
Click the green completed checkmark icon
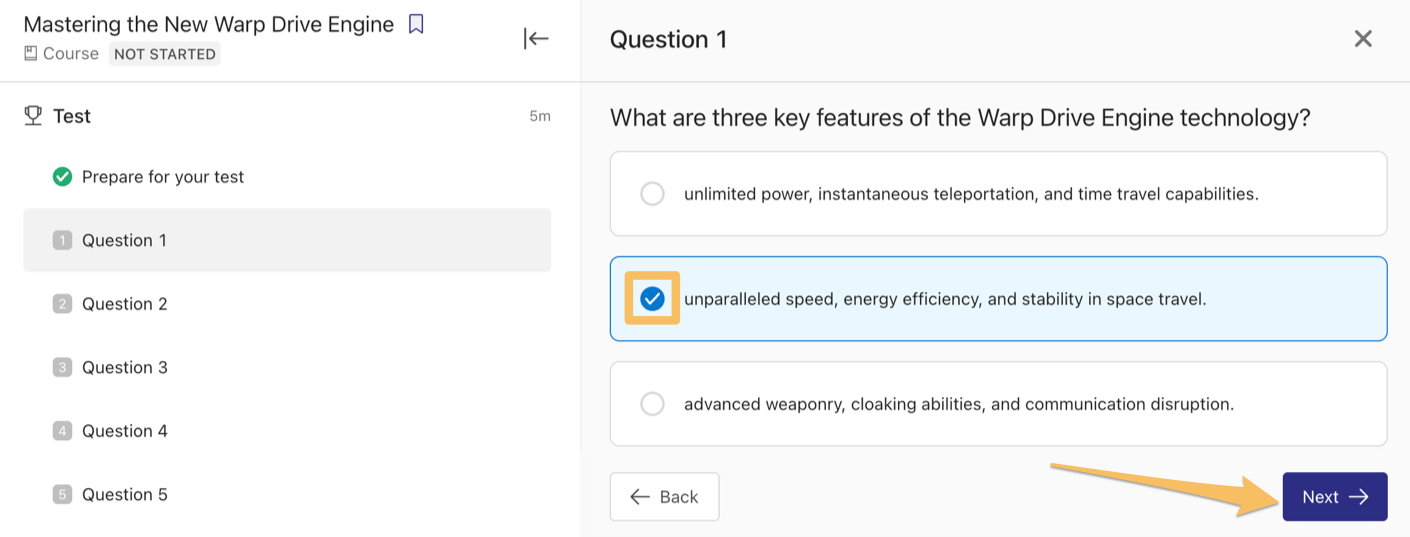tap(62, 177)
